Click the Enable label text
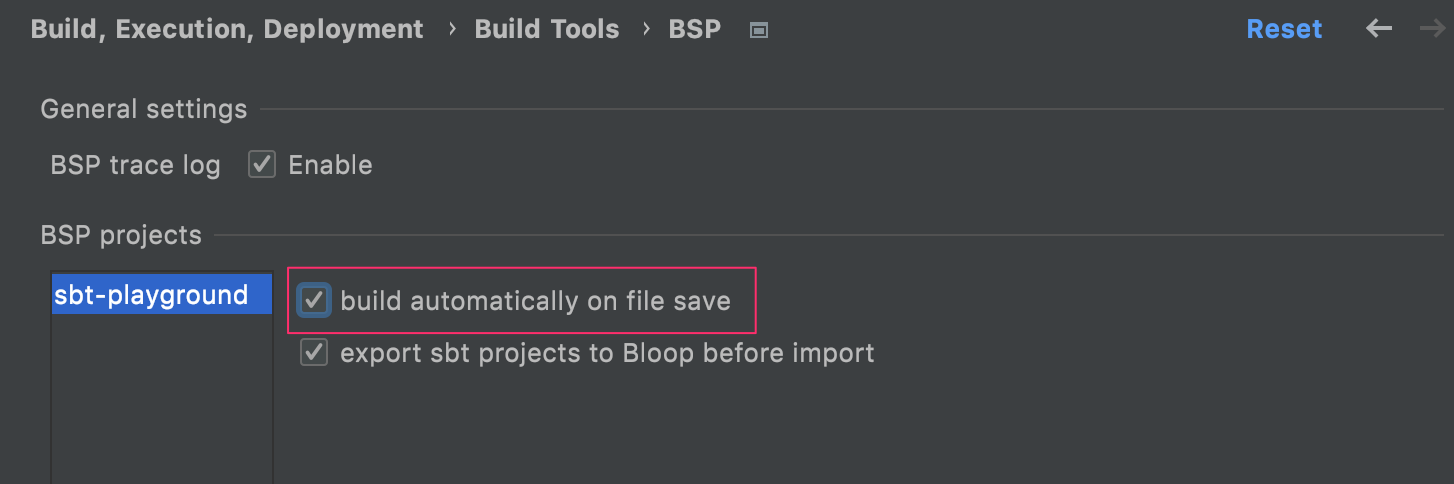The width and height of the screenshot is (1454, 484). (330, 165)
